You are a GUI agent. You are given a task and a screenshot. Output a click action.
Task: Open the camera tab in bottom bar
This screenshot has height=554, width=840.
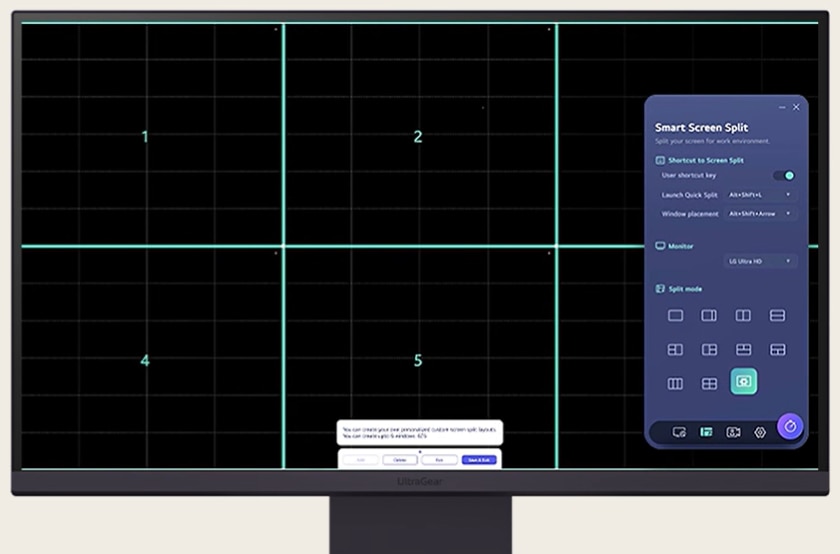pos(733,432)
